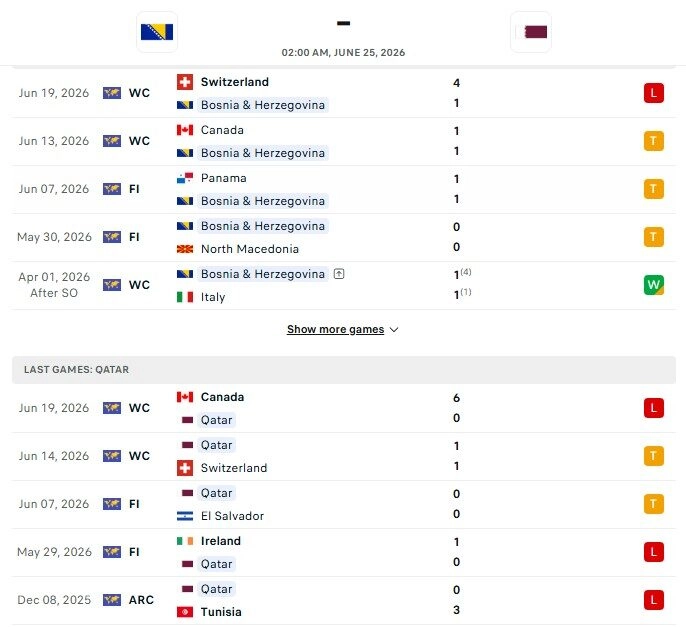
Task: Click the El Salvador flag icon
Action: click(185, 516)
